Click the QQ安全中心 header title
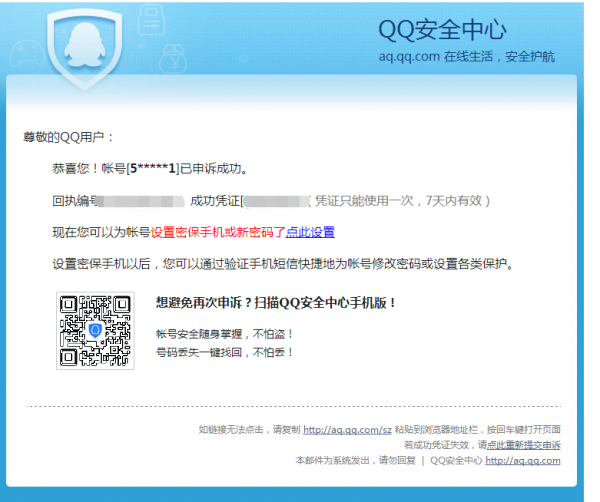The height and width of the screenshot is (502, 600). (x=442, y=30)
